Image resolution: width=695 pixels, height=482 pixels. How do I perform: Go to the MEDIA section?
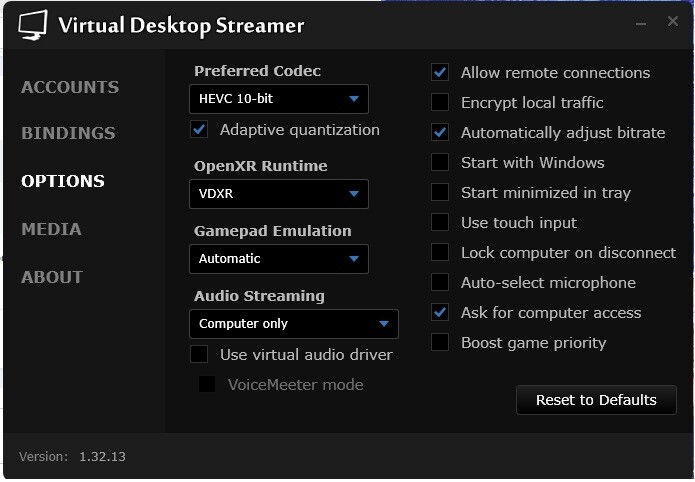click(51, 229)
